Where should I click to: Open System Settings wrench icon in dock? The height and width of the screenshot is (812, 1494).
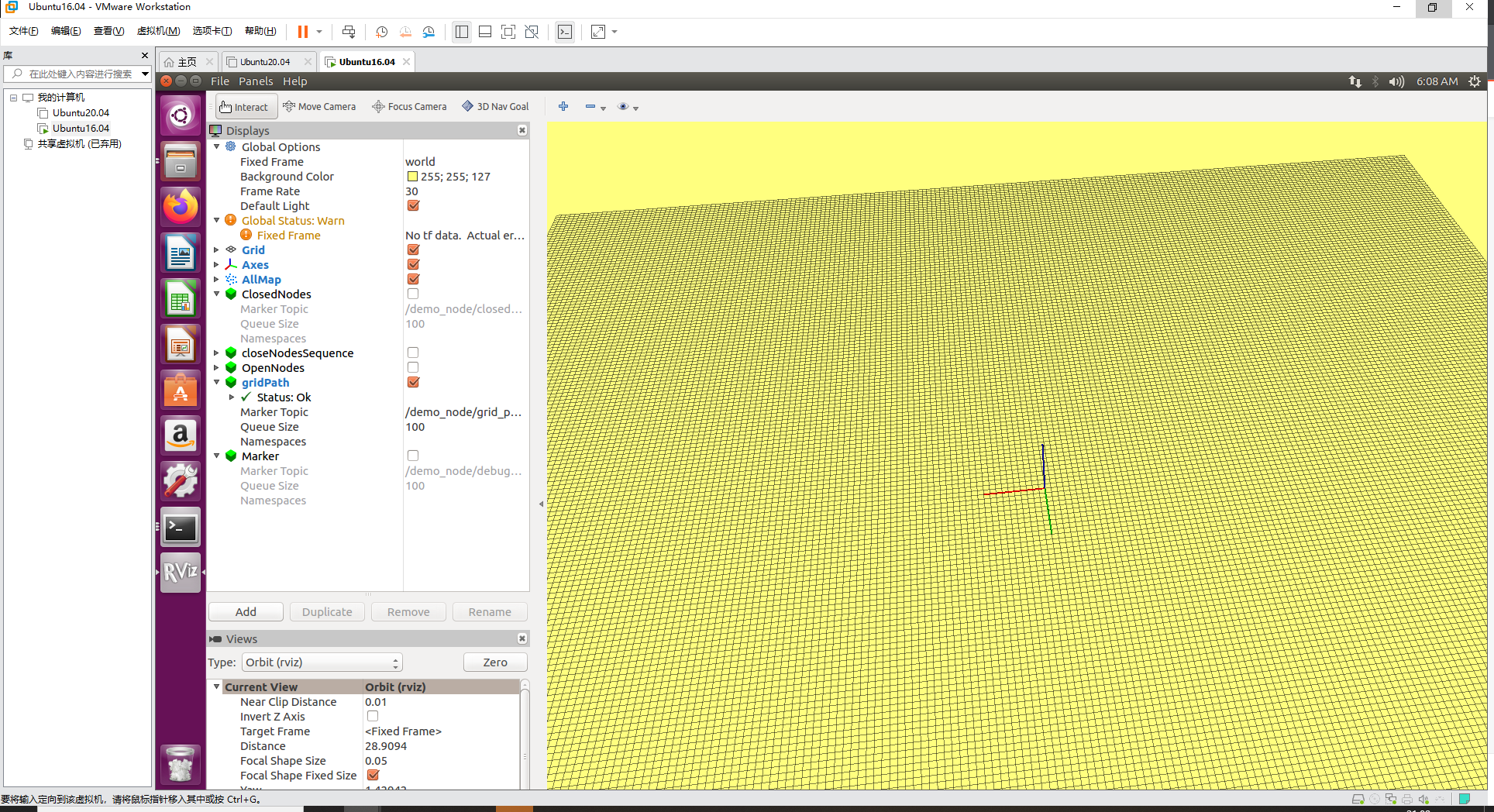[x=181, y=481]
